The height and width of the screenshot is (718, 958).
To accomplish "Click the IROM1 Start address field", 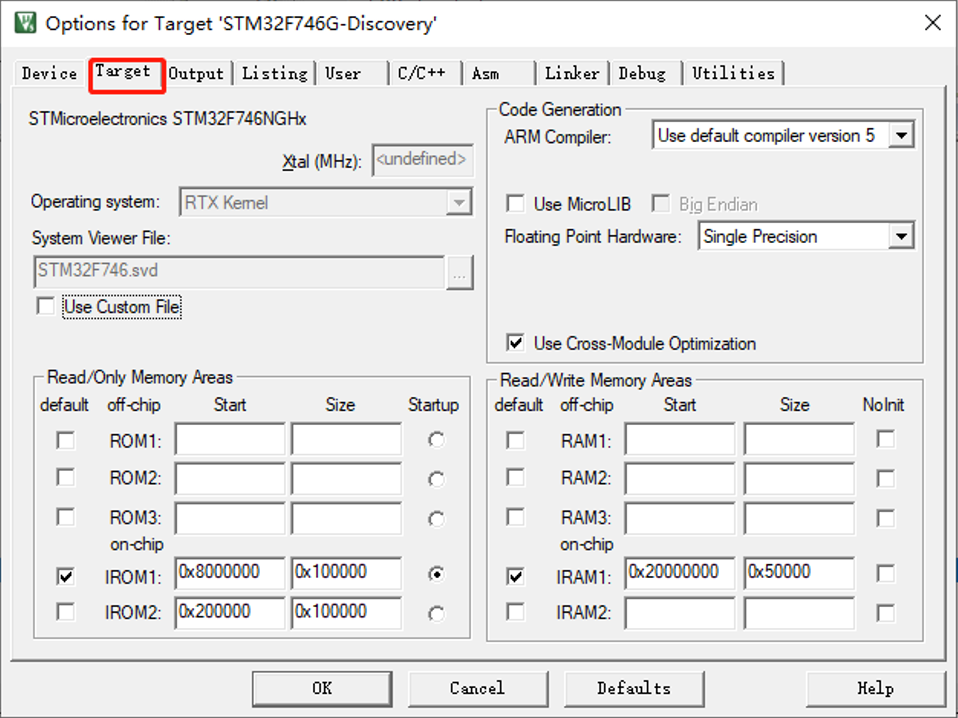I will [x=230, y=573].
